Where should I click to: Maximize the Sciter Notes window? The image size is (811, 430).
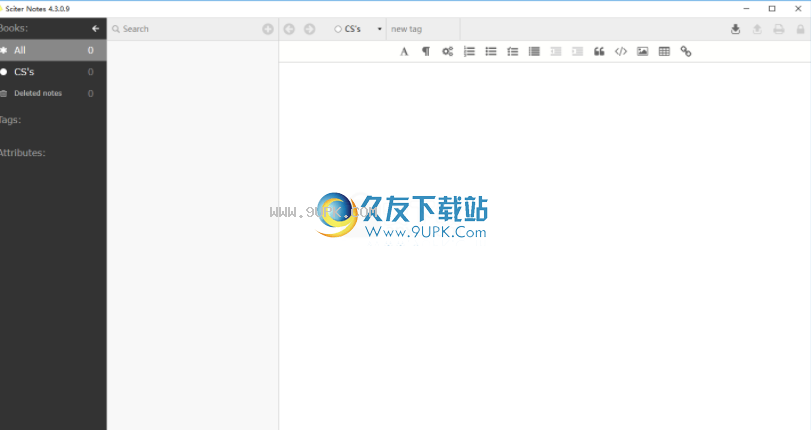pos(772,9)
